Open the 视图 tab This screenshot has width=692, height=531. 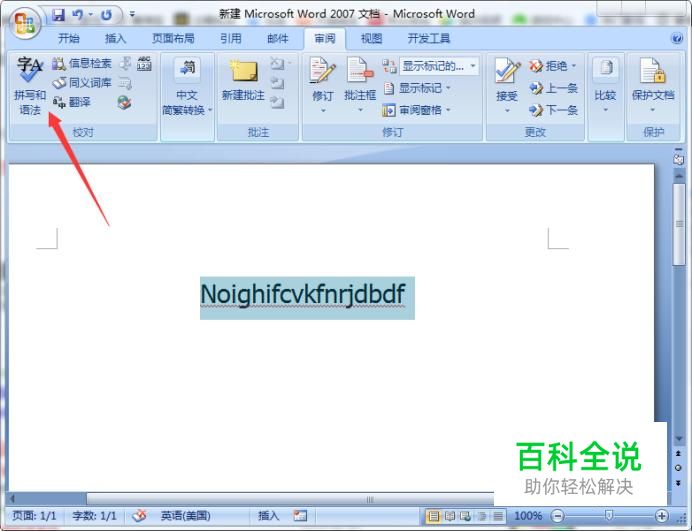coord(372,39)
